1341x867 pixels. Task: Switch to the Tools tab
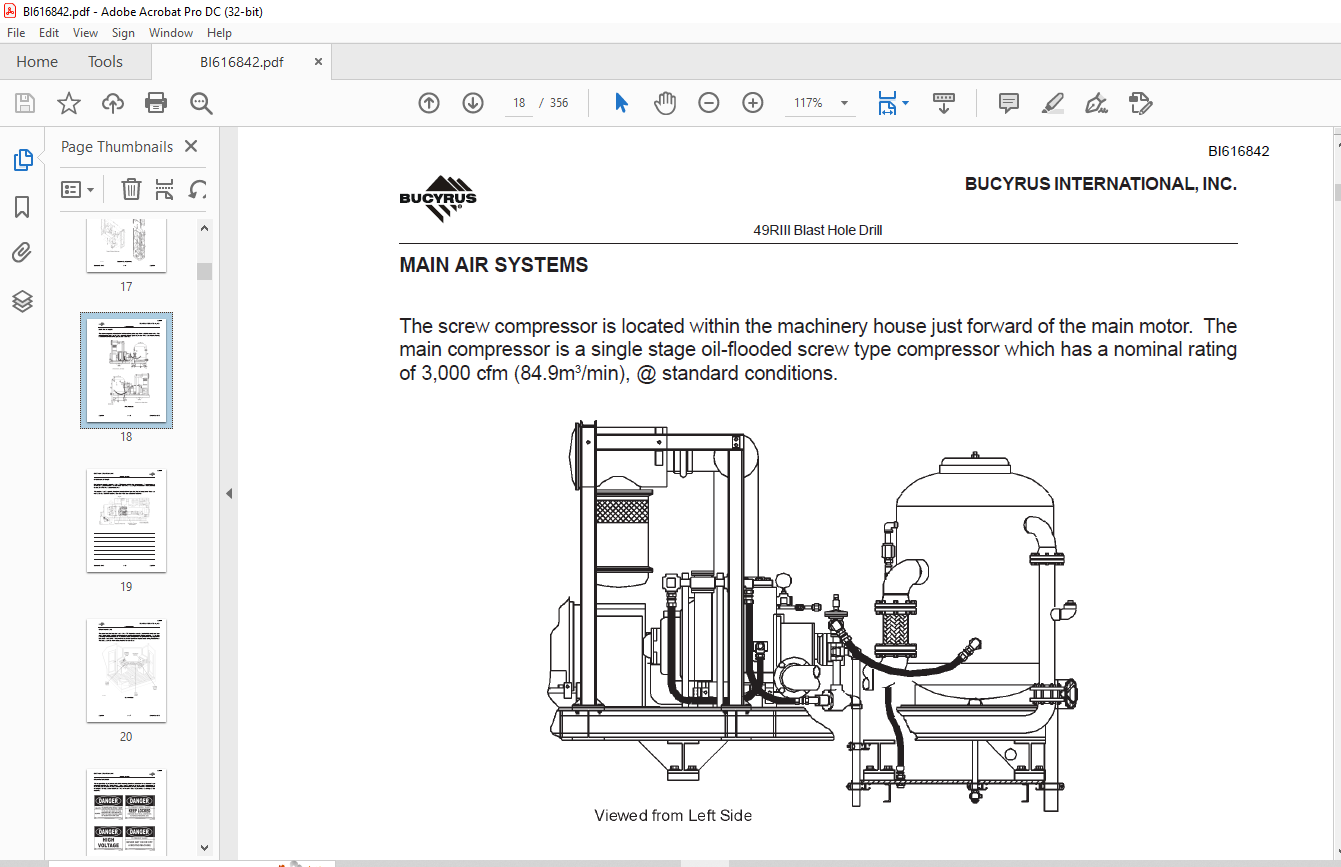point(105,62)
